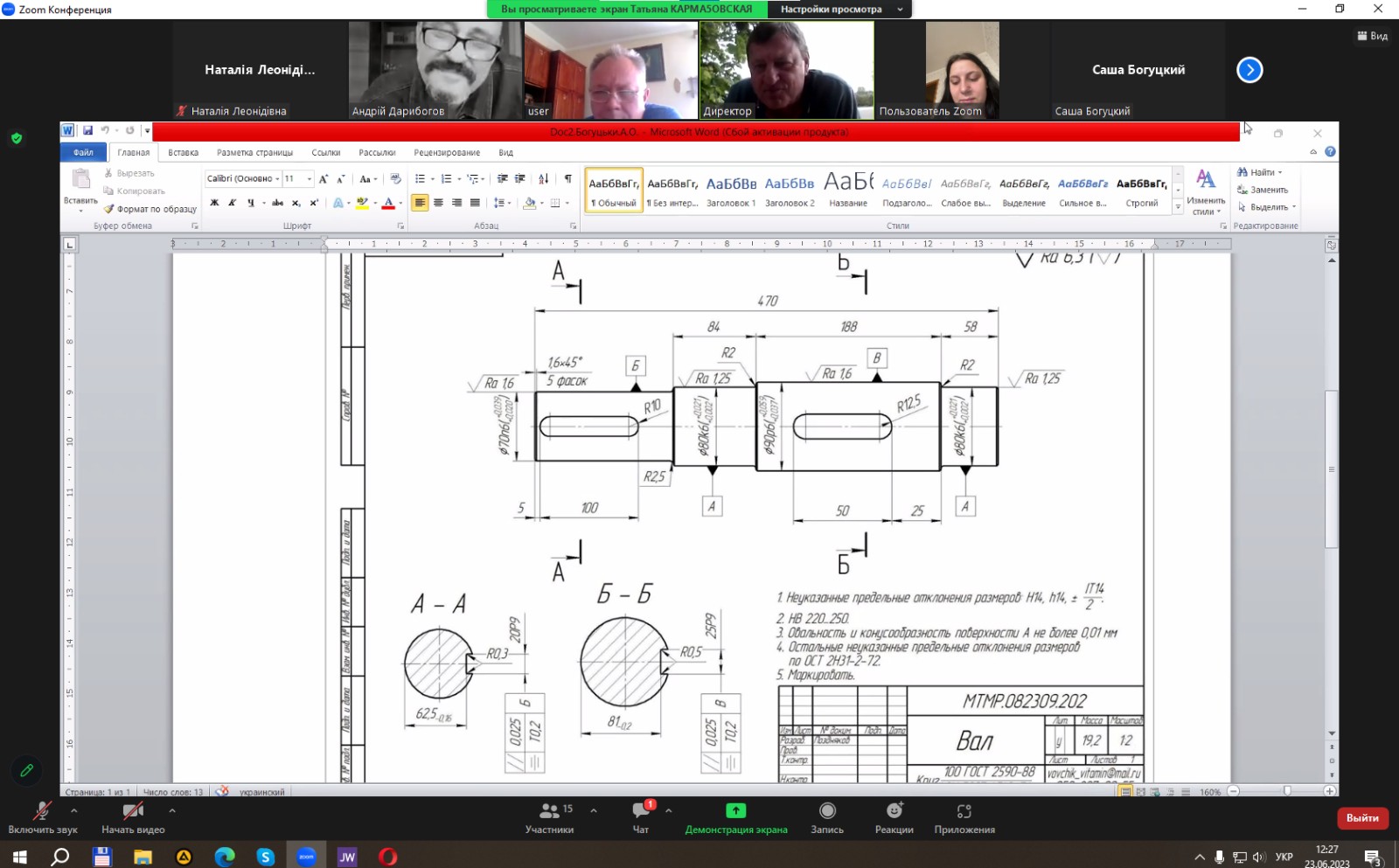This screenshot has width=1399, height=868.
Task: Unmute microphone with Включить звук
Action: [42, 816]
